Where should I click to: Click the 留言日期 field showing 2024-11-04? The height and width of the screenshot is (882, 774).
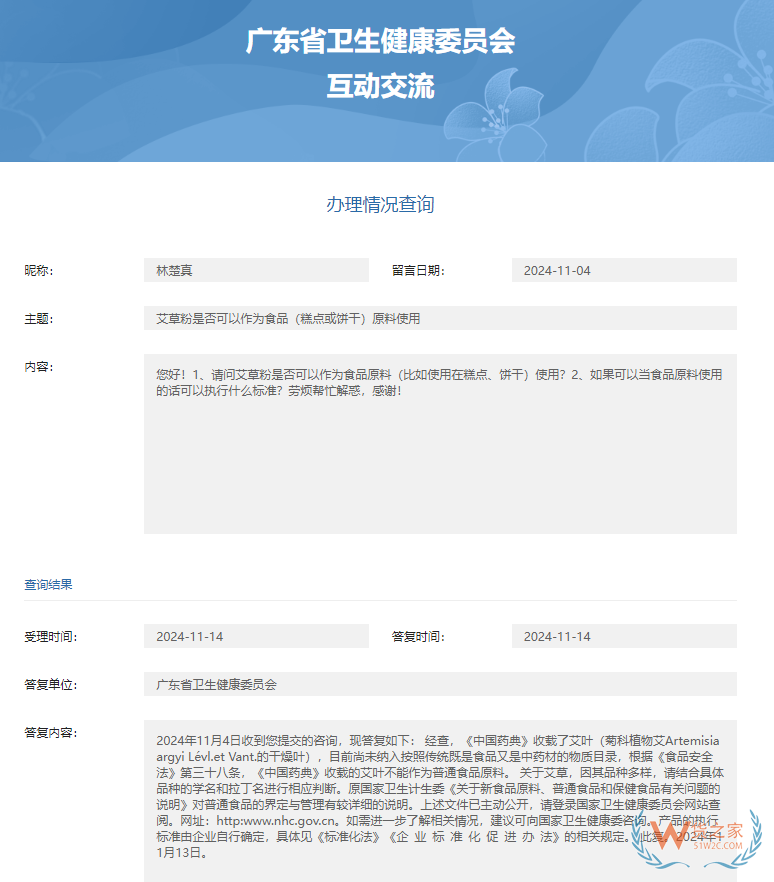[623, 270]
